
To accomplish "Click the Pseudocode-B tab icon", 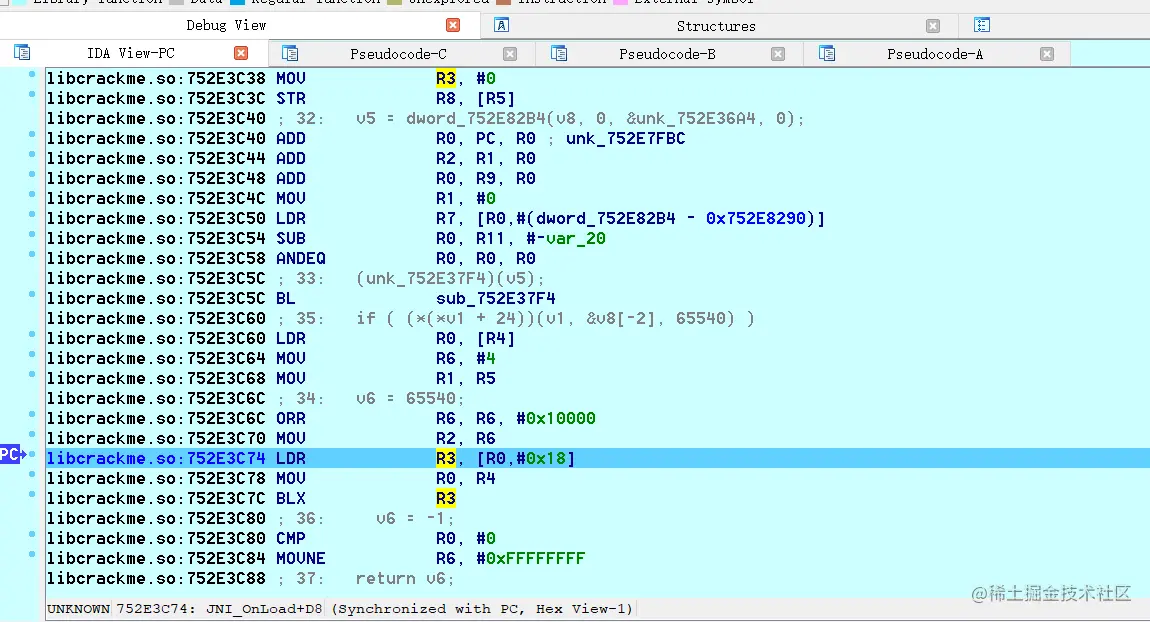I will coord(559,54).
